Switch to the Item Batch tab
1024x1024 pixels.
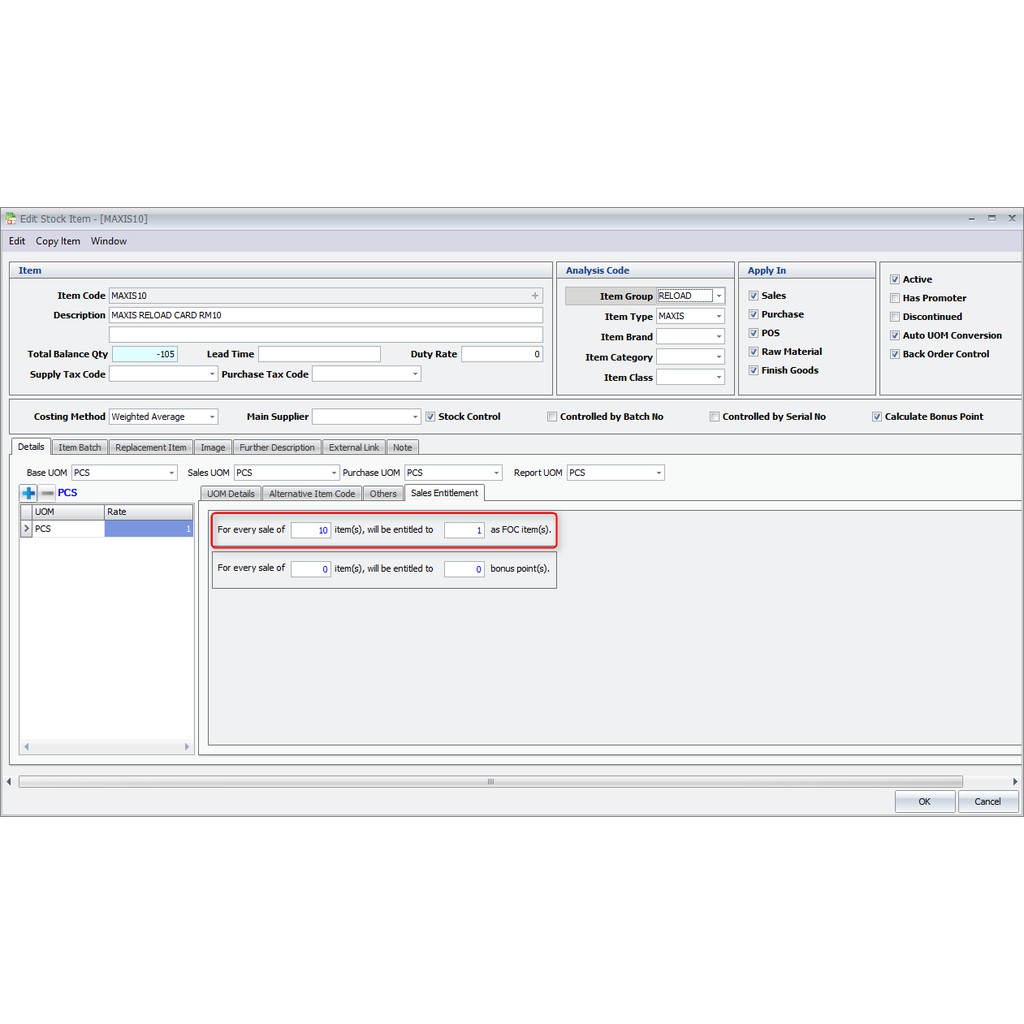(79, 448)
